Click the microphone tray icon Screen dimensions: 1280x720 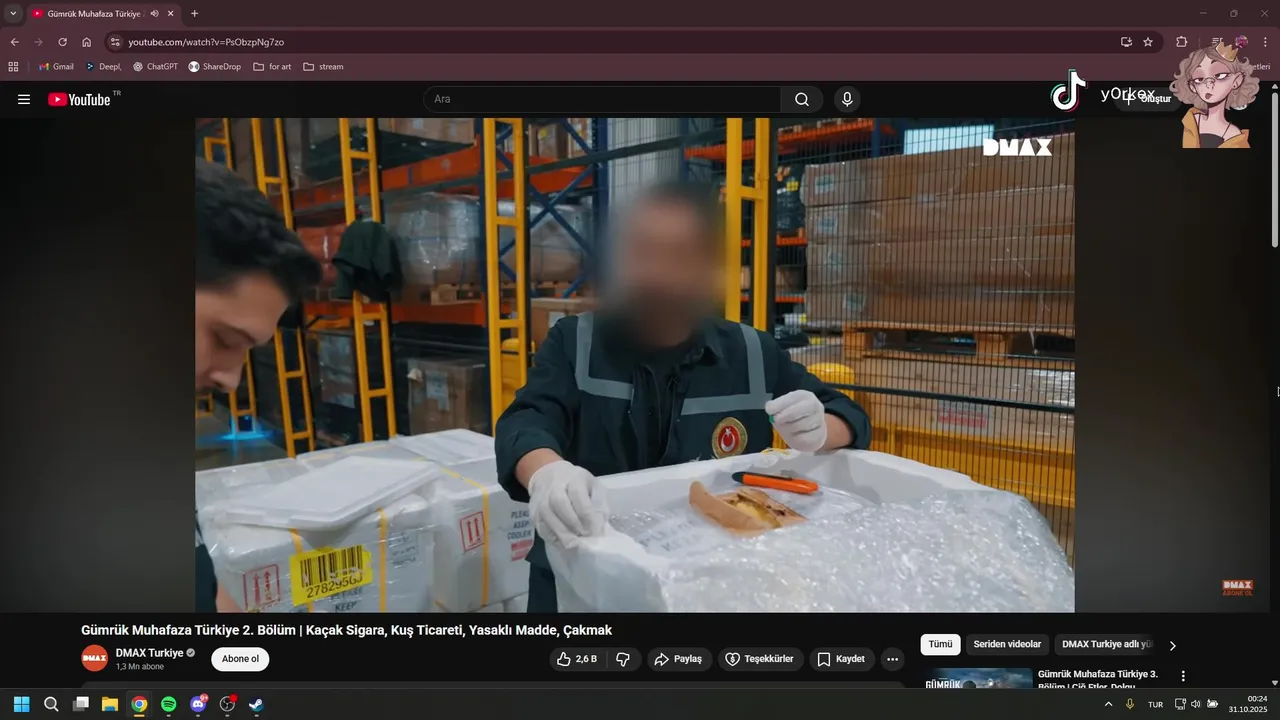click(x=1130, y=704)
